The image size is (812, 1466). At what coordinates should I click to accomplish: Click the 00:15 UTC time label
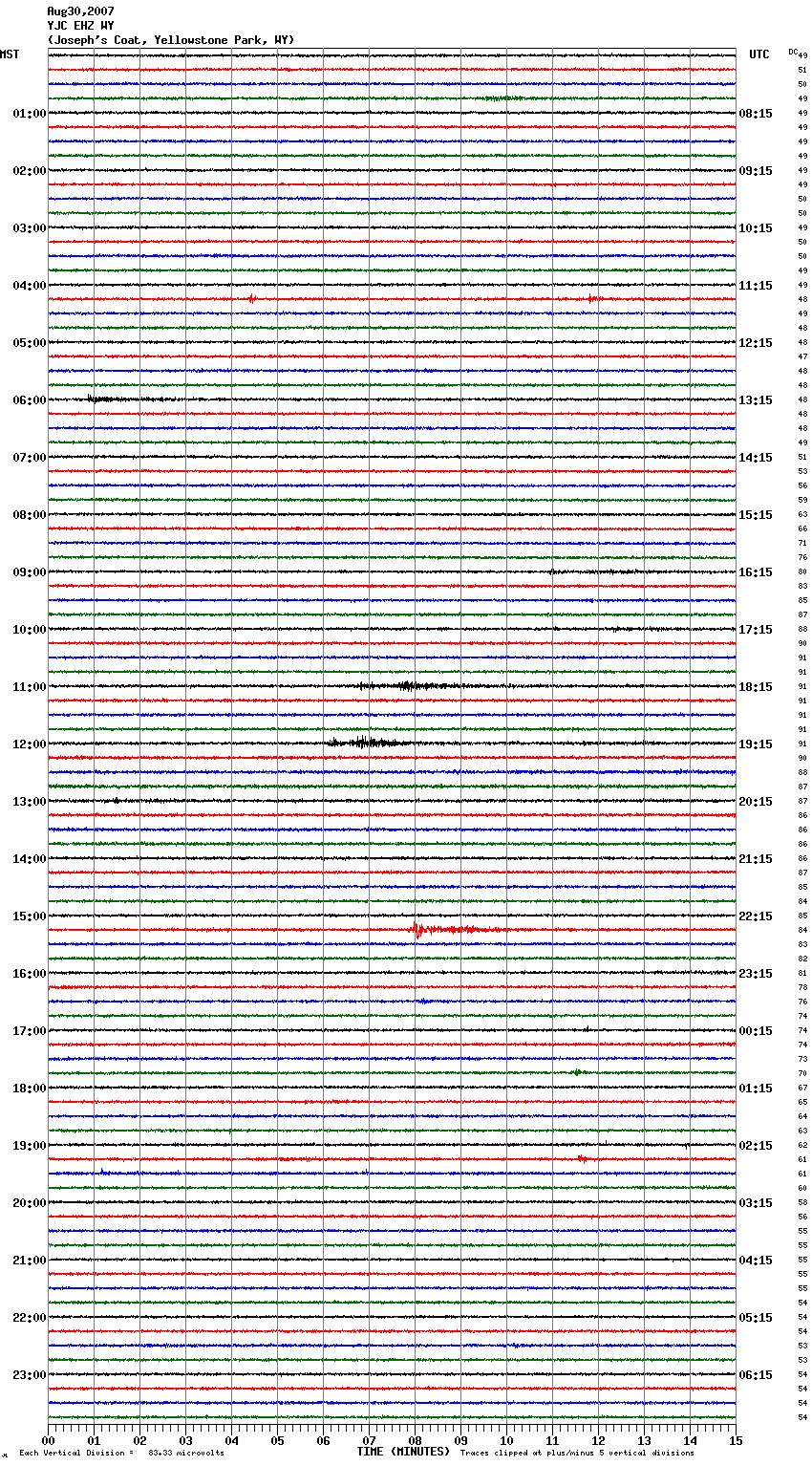coord(756,1031)
